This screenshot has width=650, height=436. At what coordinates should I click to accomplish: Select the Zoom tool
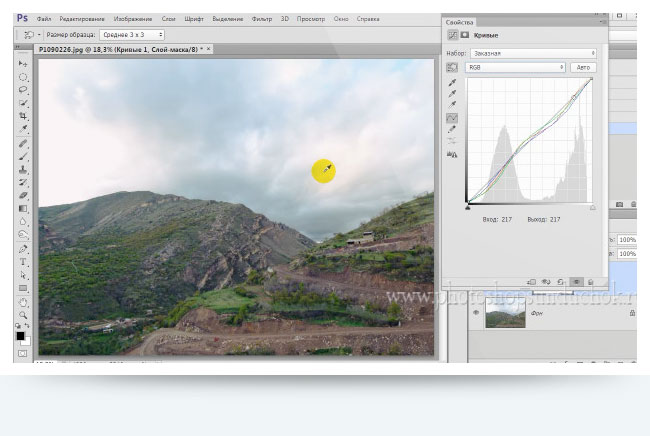[23, 315]
